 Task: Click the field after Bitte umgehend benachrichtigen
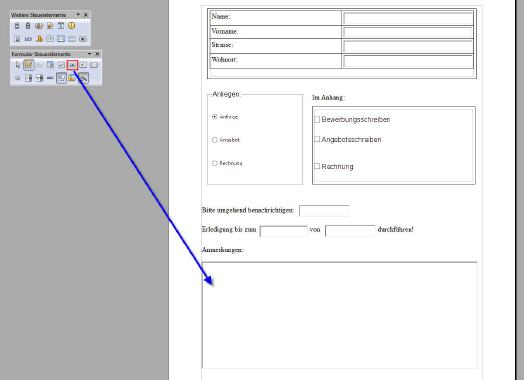324,211
